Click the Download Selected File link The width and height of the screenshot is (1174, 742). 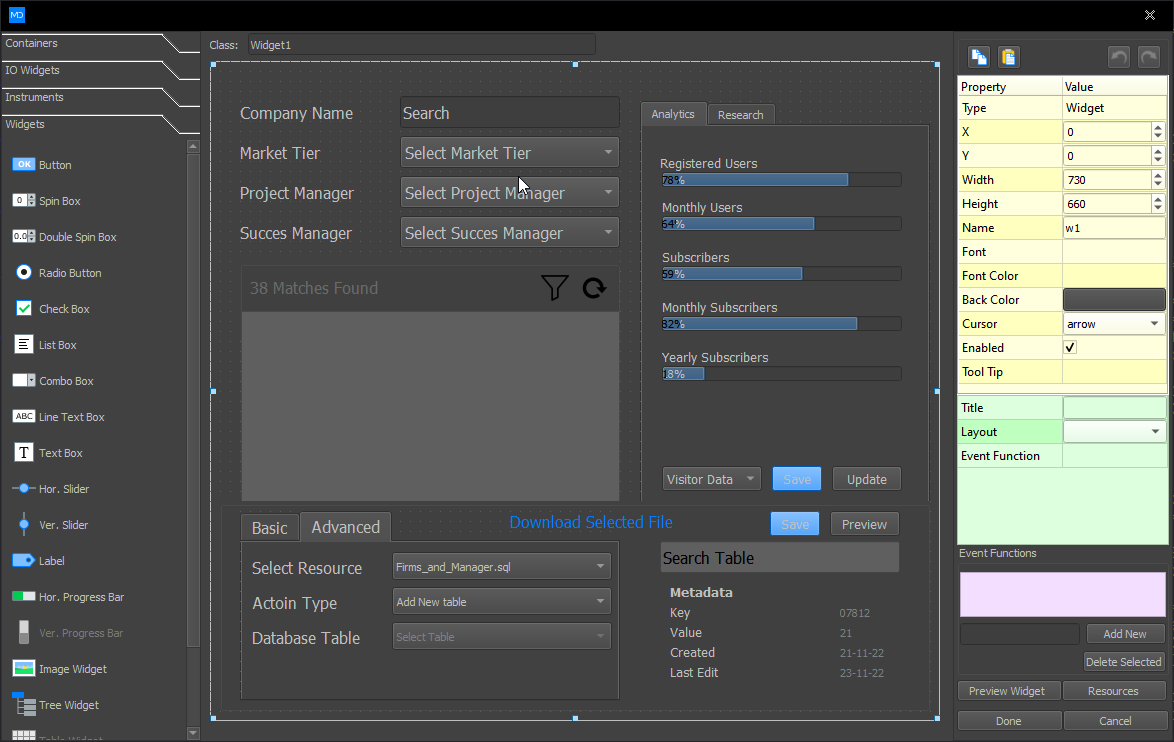592,522
